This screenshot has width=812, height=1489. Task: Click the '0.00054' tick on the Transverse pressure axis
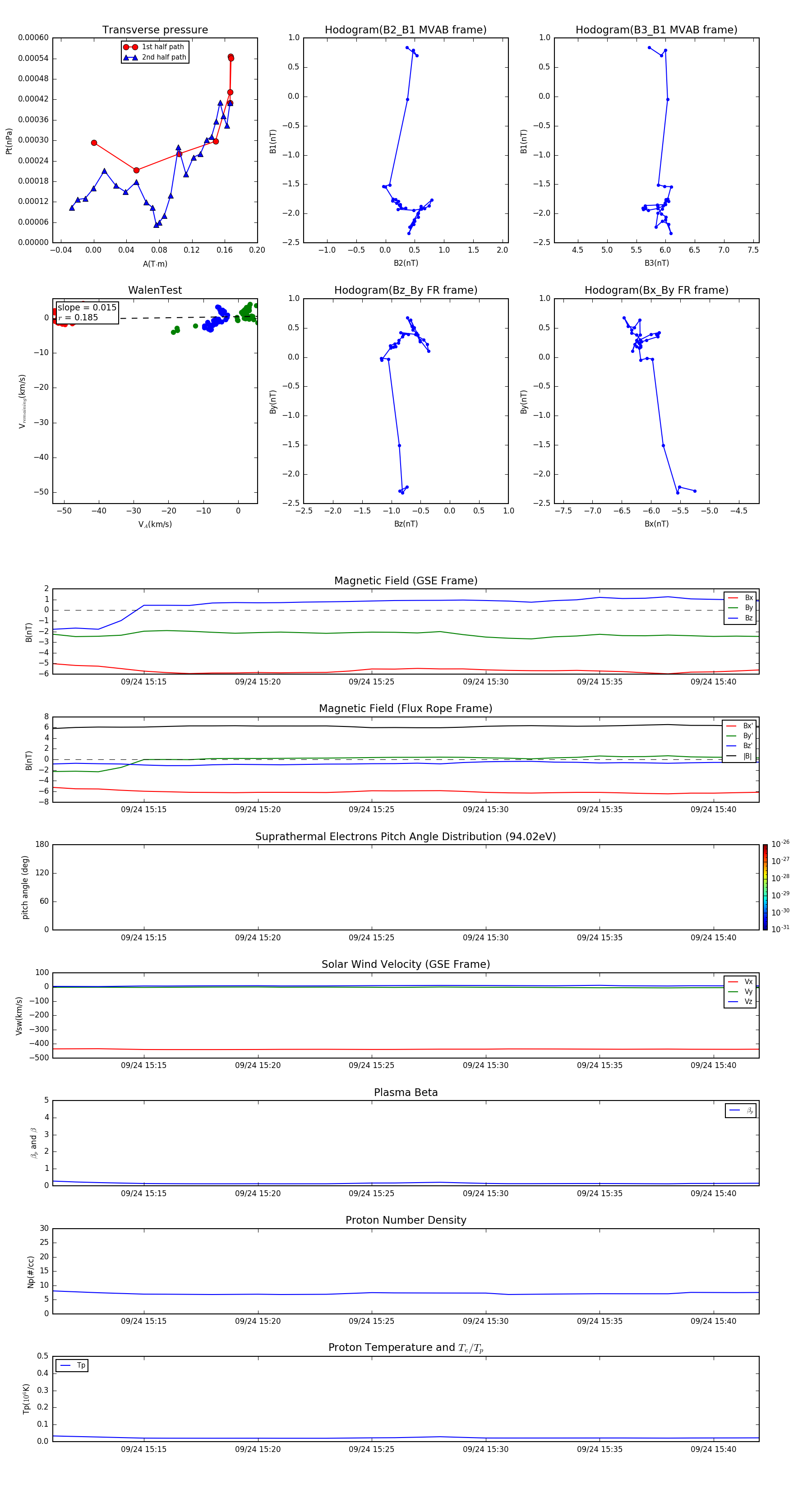[x=33, y=58]
